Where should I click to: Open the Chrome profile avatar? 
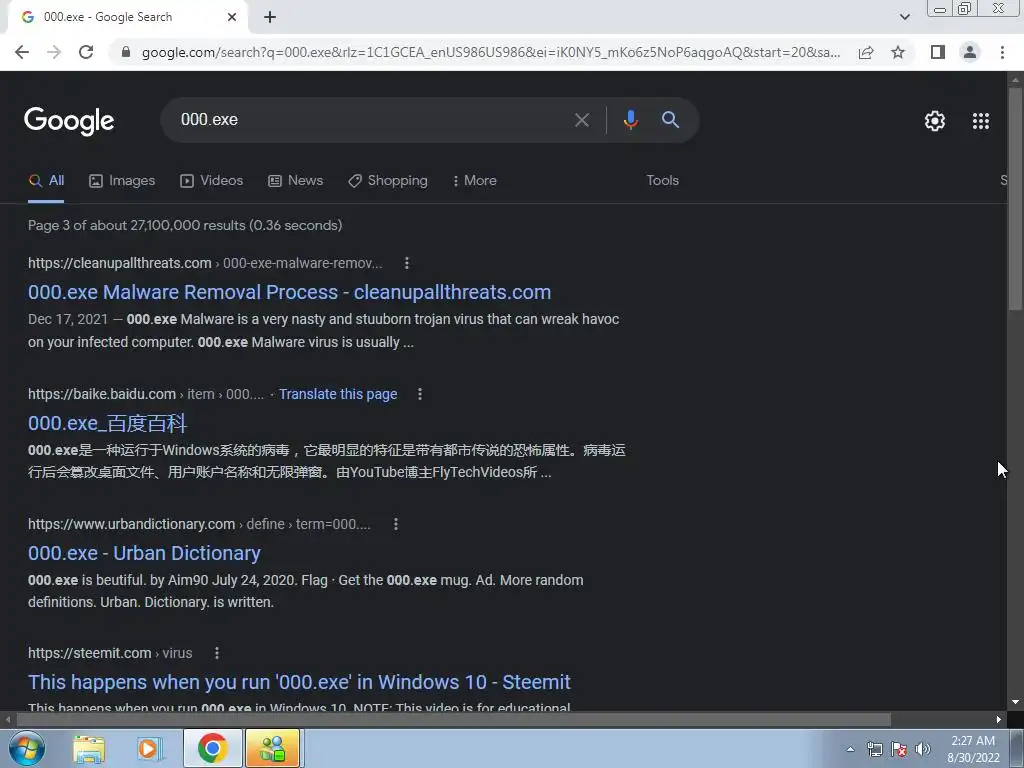click(970, 52)
